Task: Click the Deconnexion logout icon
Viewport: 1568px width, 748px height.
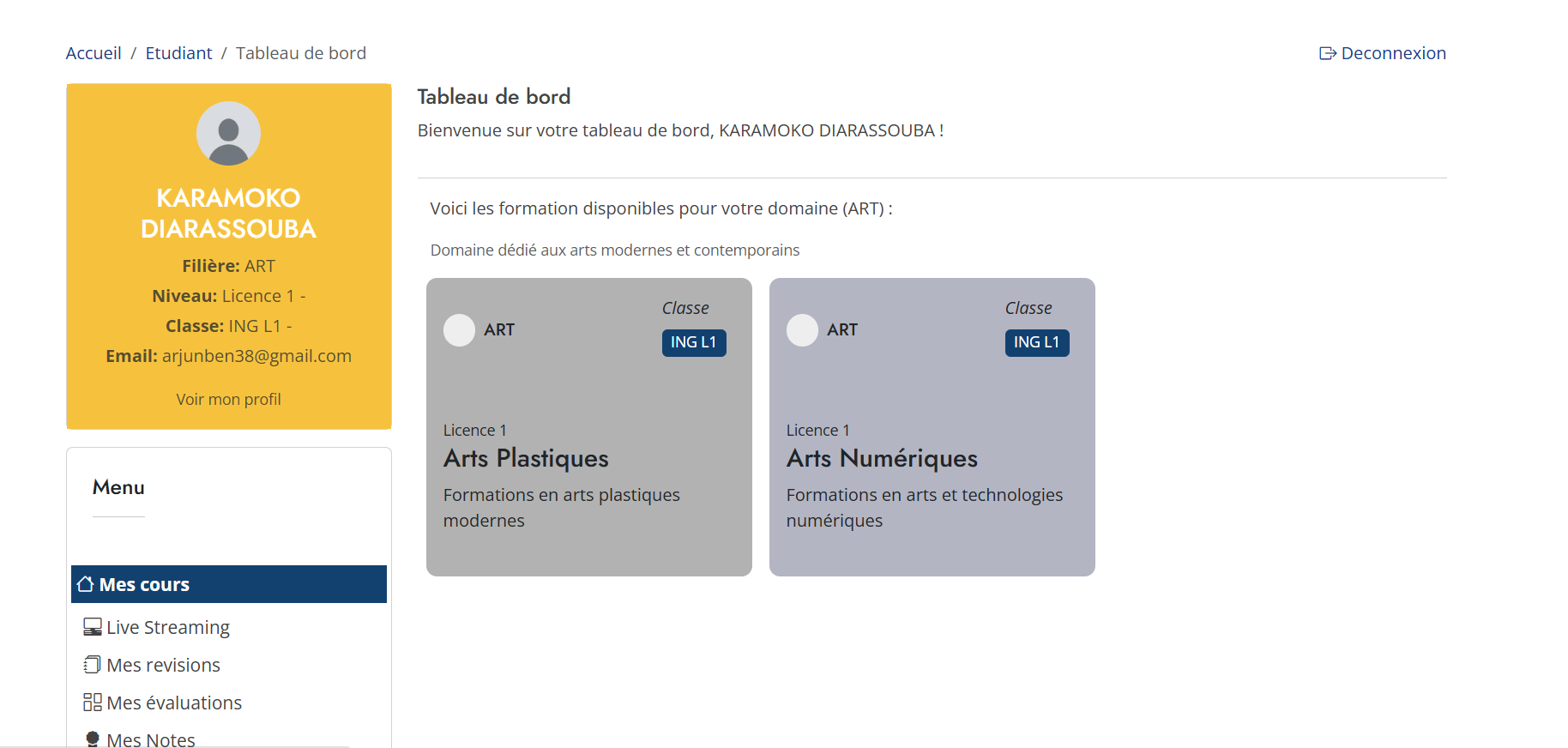Action: (1327, 54)
